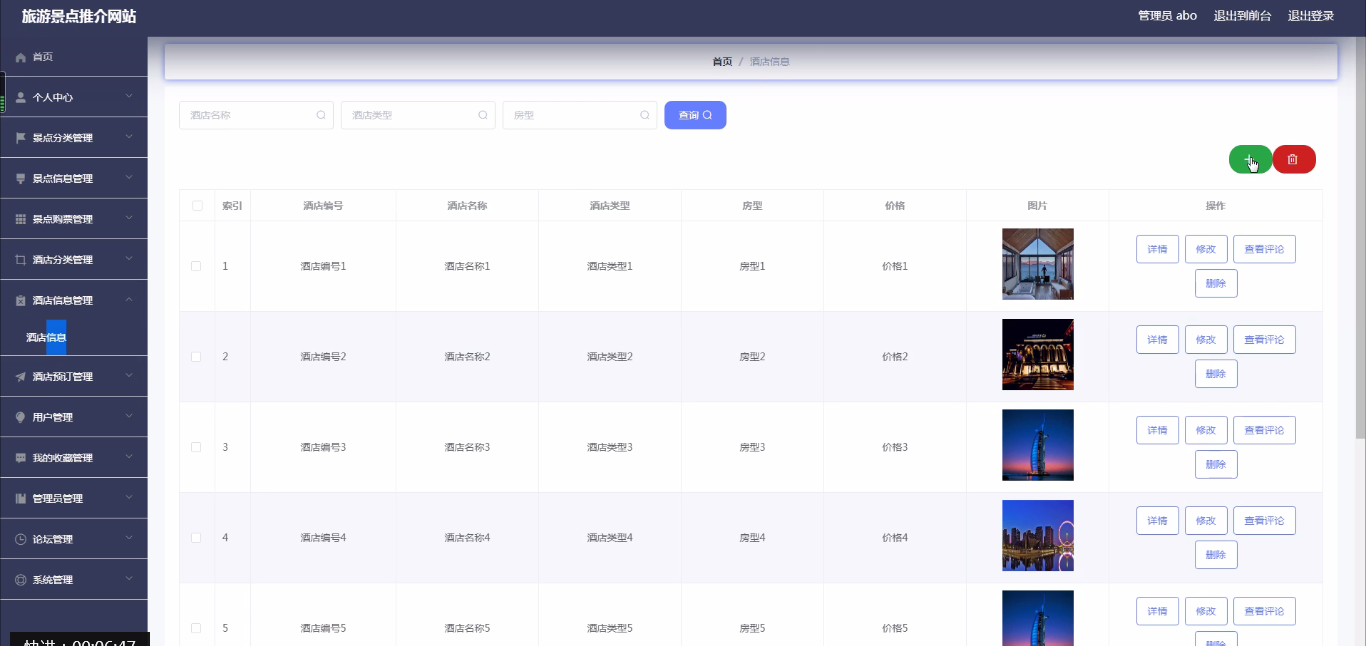Open the hotel image thumbnail in row 4

[1038, 536]
